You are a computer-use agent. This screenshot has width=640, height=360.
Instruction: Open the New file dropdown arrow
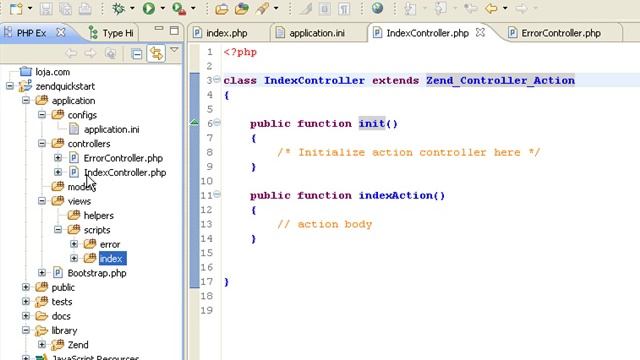point(29,8)
